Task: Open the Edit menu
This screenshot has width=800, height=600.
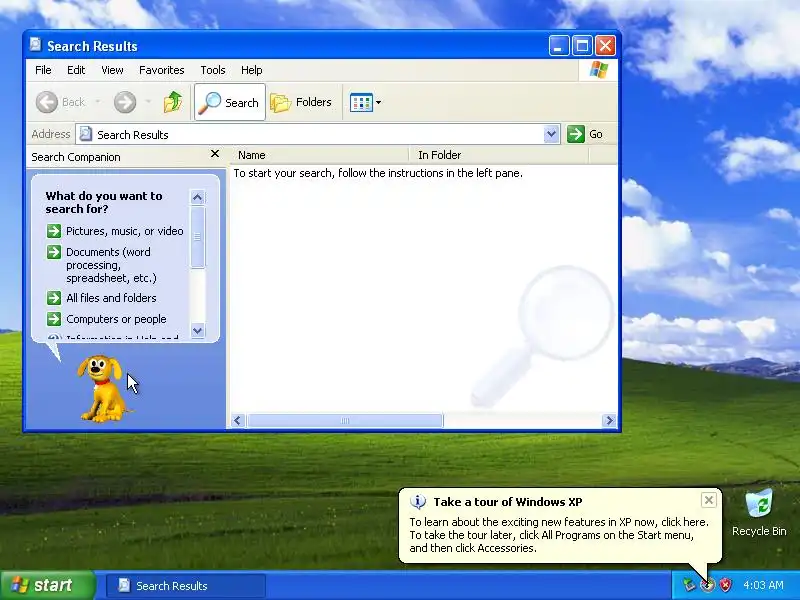Action: coord(76,70)
